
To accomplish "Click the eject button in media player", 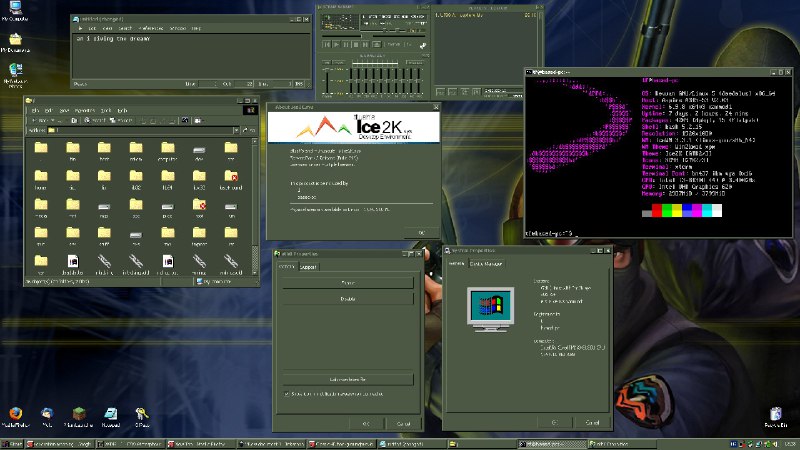I will click(377, 45).
